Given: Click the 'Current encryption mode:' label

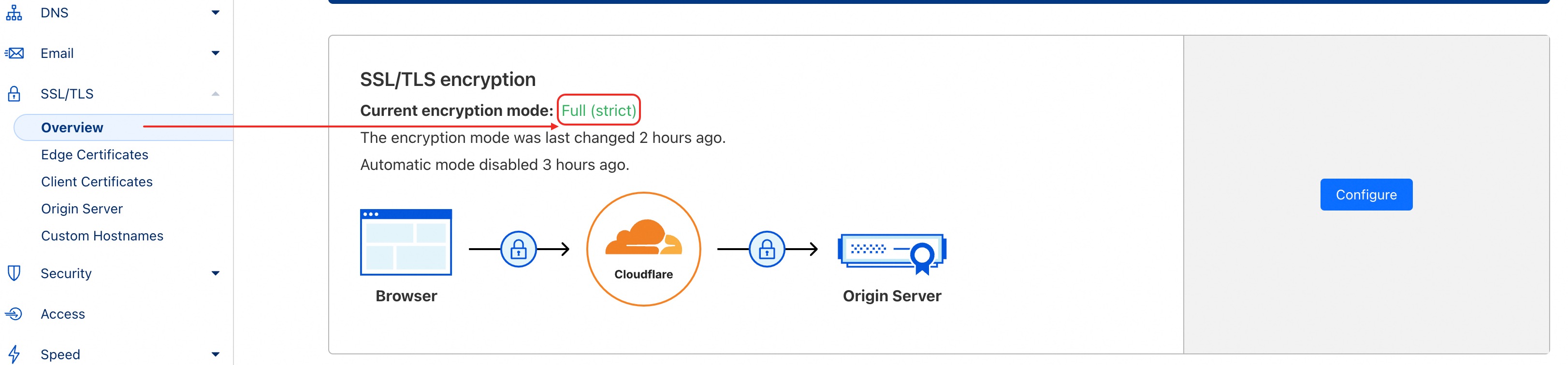Looking at the screenshot, I should click(x=456, y=111).
